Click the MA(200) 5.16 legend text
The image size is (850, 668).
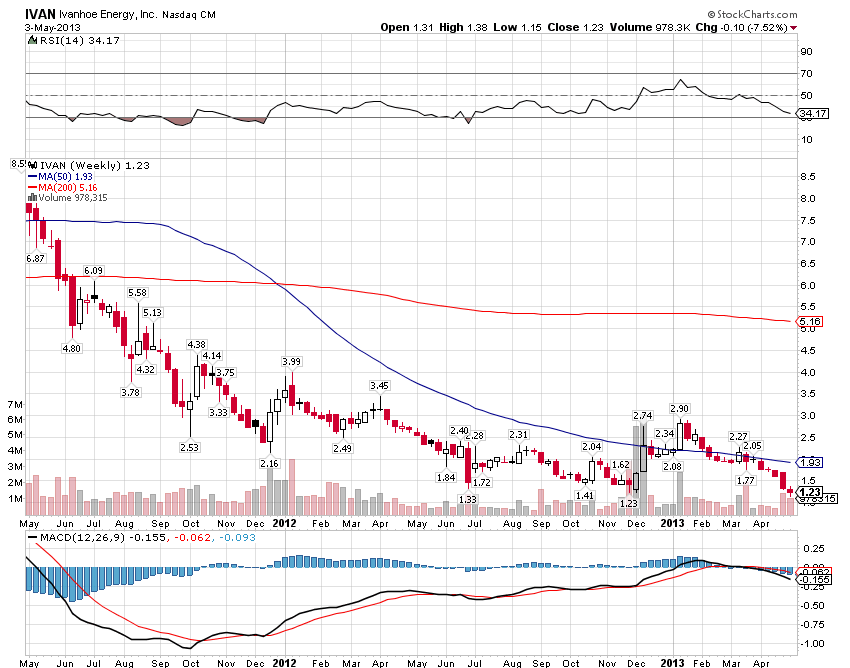tap(68, 188)
